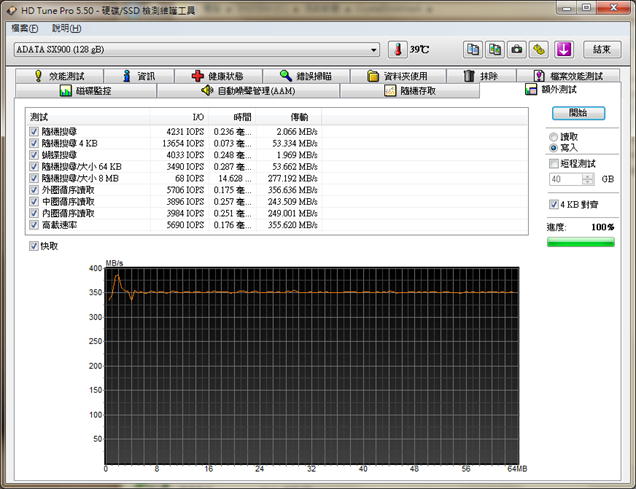Toggle the 短程測試 short stroke checkbox

pos(554,164)
